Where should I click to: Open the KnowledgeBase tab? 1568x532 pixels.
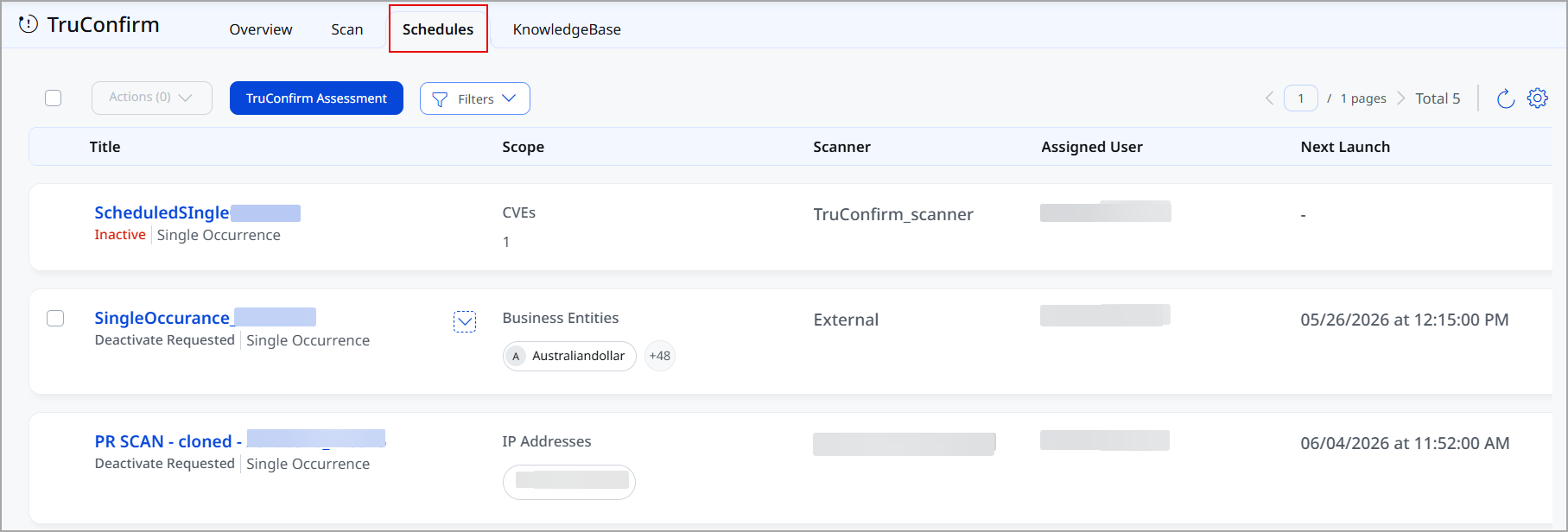pyautogui.click(x=567, y=29)
